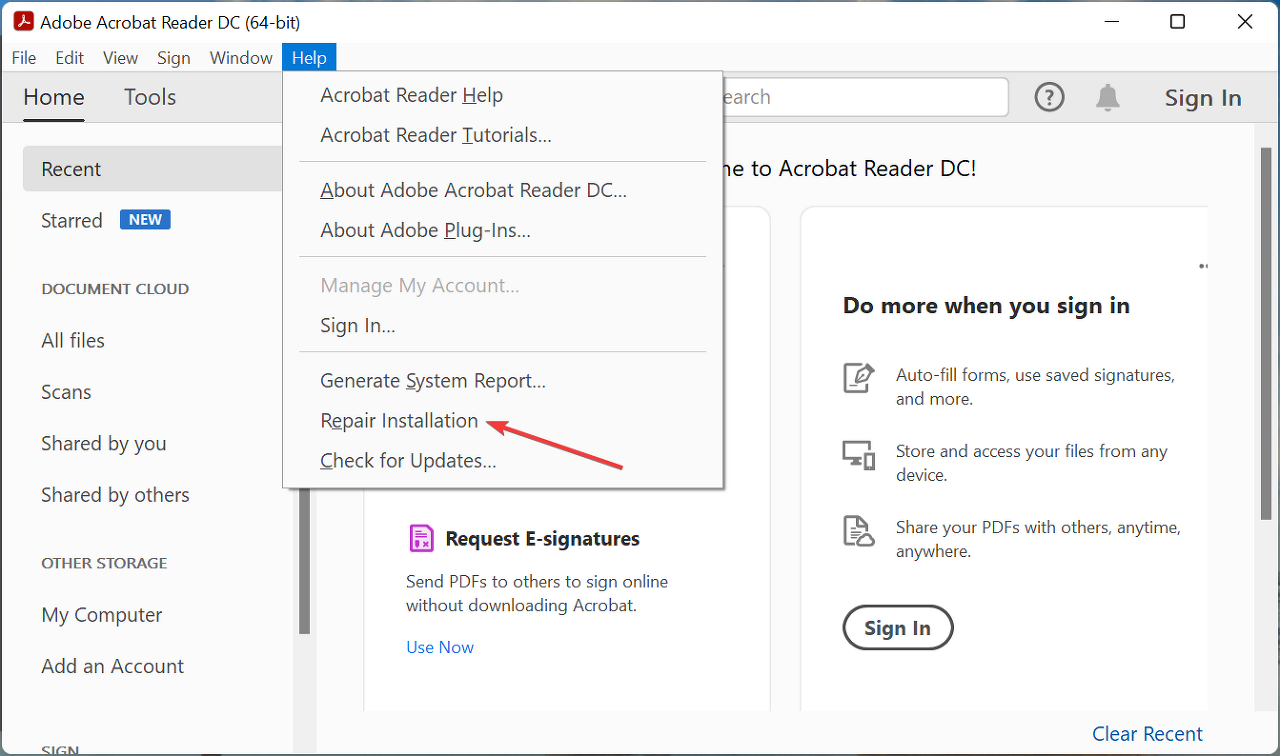Screen dimensions: 1280x756
Task: Open the Sign menu
Action: tap(173, 58)
